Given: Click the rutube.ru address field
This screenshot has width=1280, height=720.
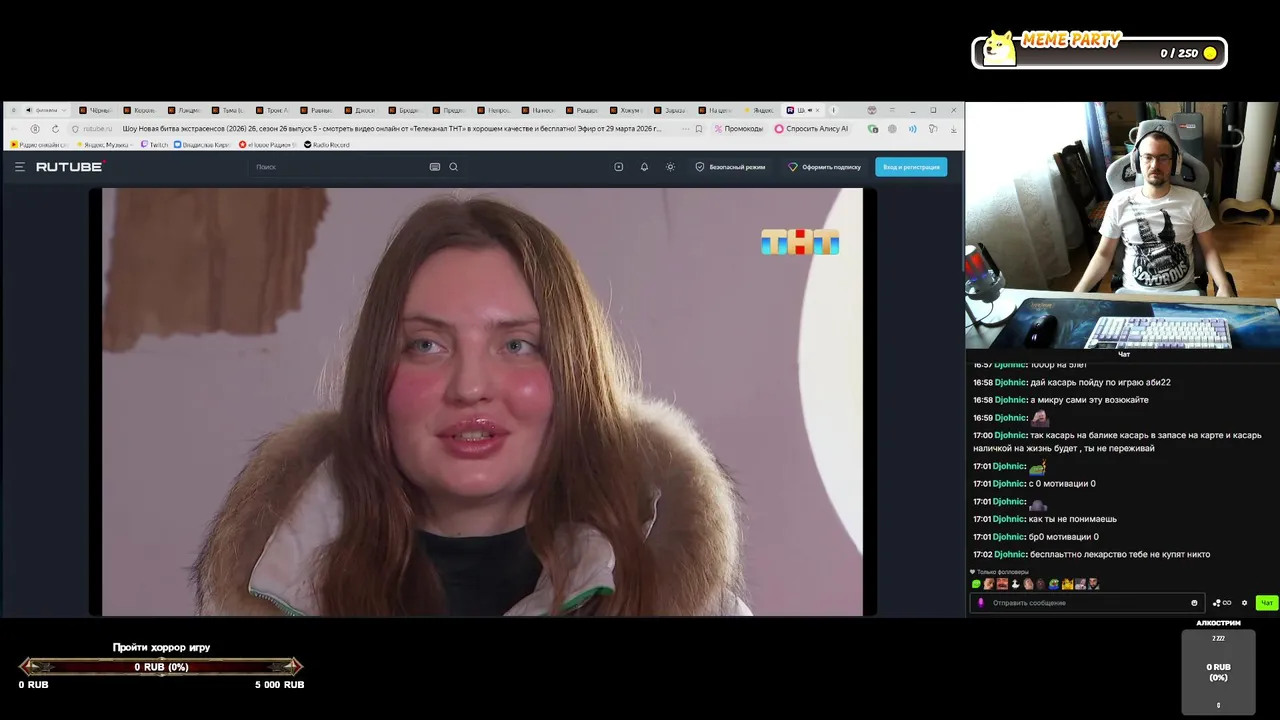Looking at the screenshot, I should 98,129.
